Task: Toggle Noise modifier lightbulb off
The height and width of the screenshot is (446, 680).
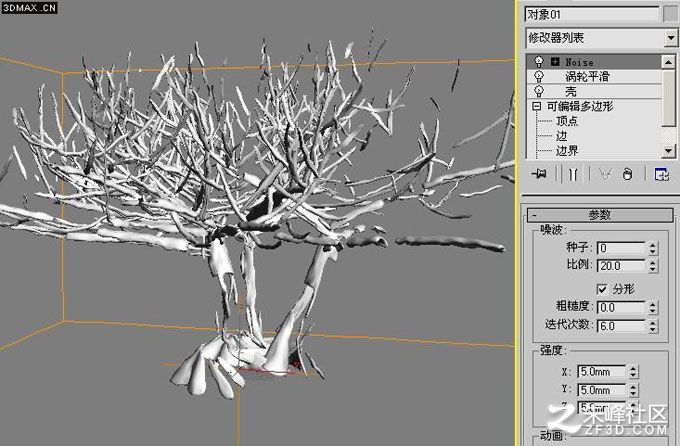Action: [x=539, y=62]
